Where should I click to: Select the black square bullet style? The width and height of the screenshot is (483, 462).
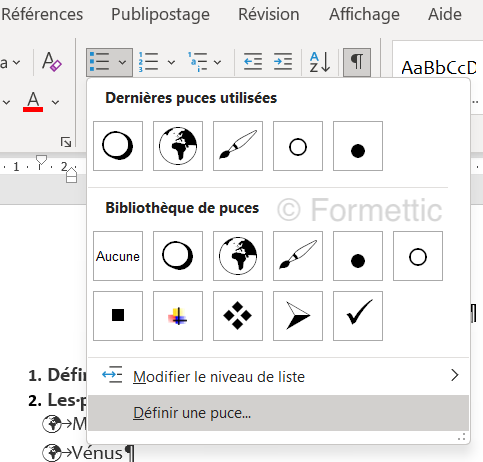[x=118, y=316]
